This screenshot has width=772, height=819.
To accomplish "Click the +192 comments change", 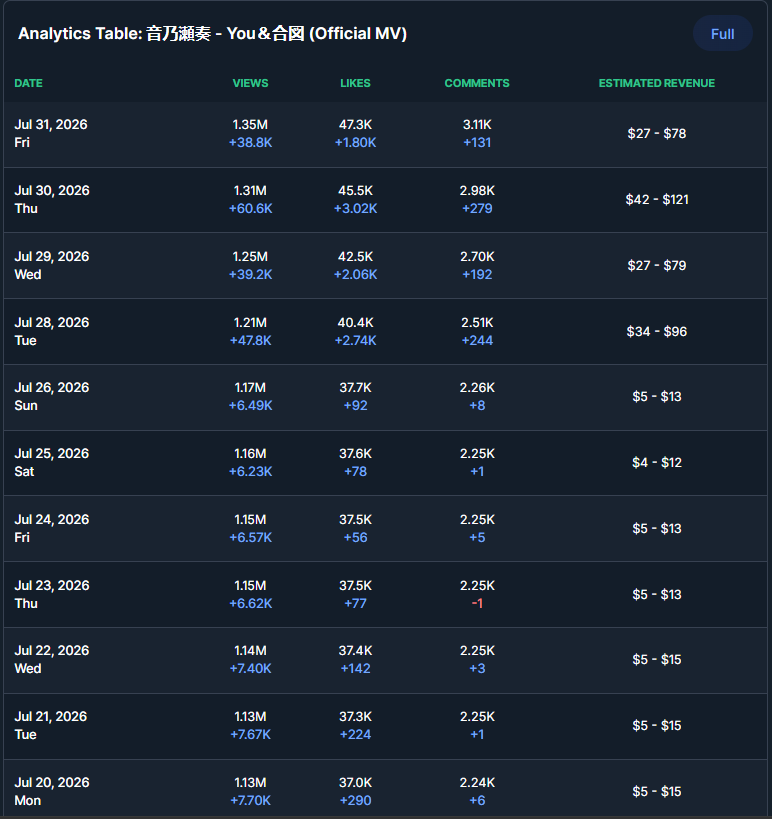I will 477,274.
